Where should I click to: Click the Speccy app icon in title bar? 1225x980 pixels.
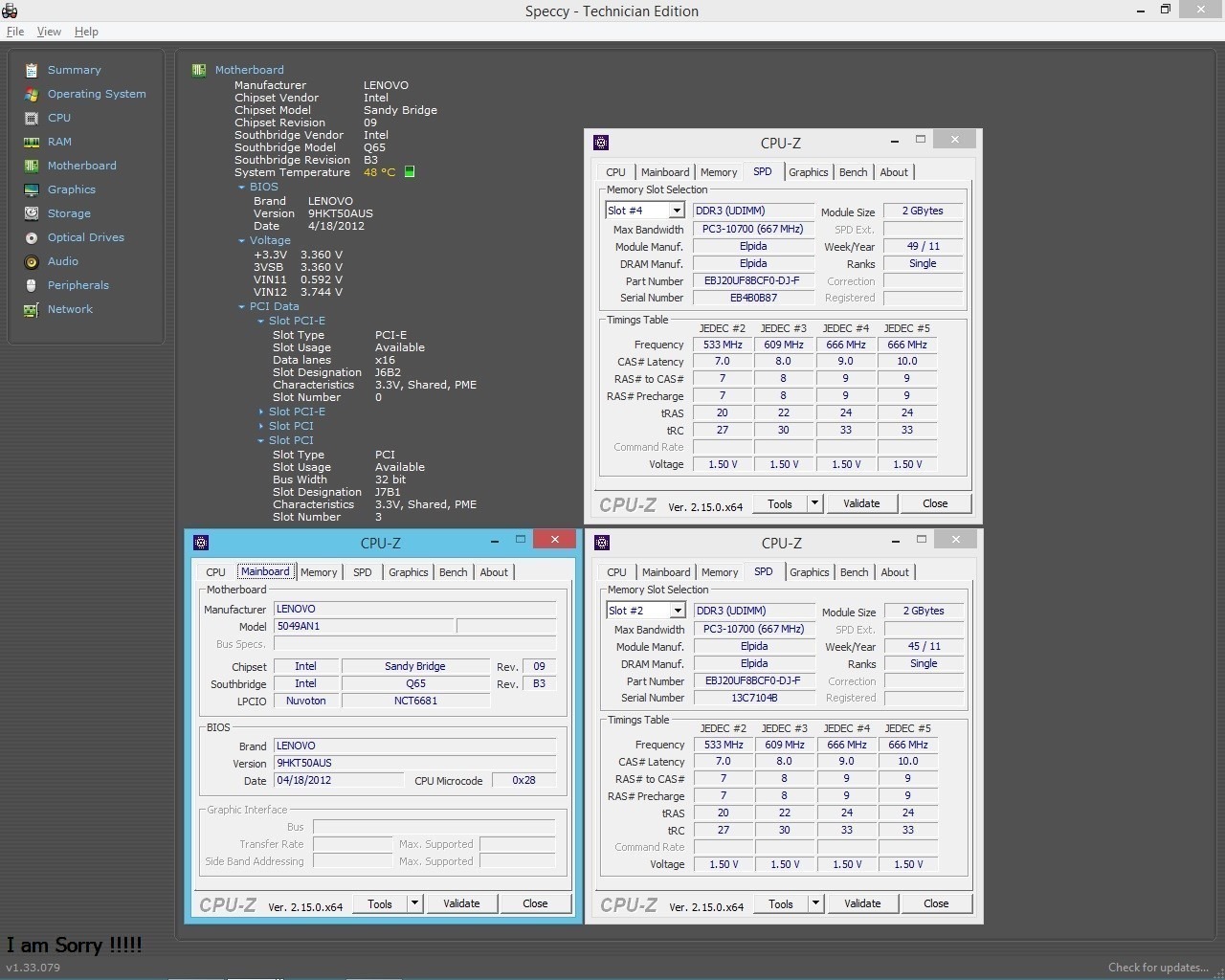[10, 11]
